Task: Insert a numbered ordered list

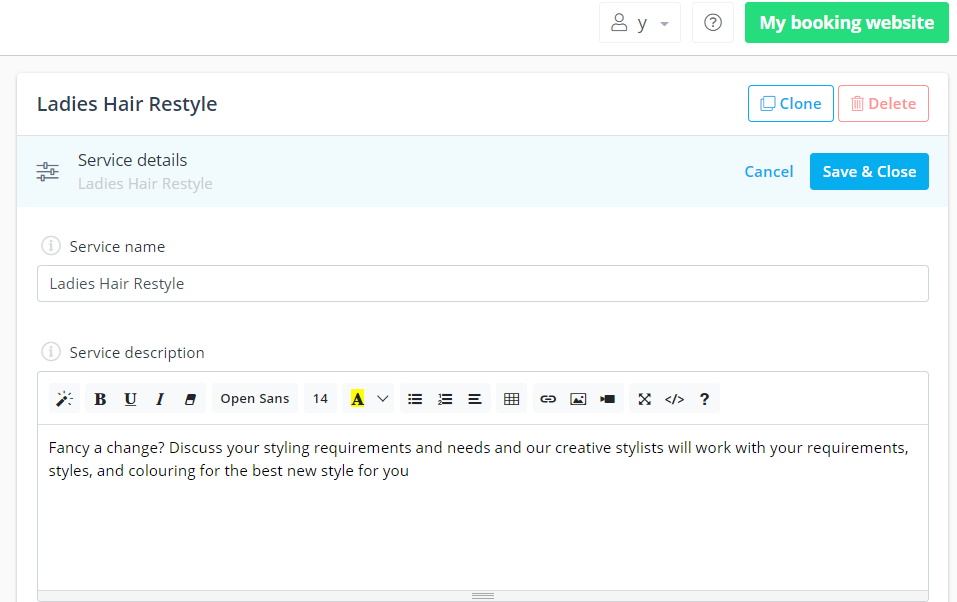Action: point(445,399)
